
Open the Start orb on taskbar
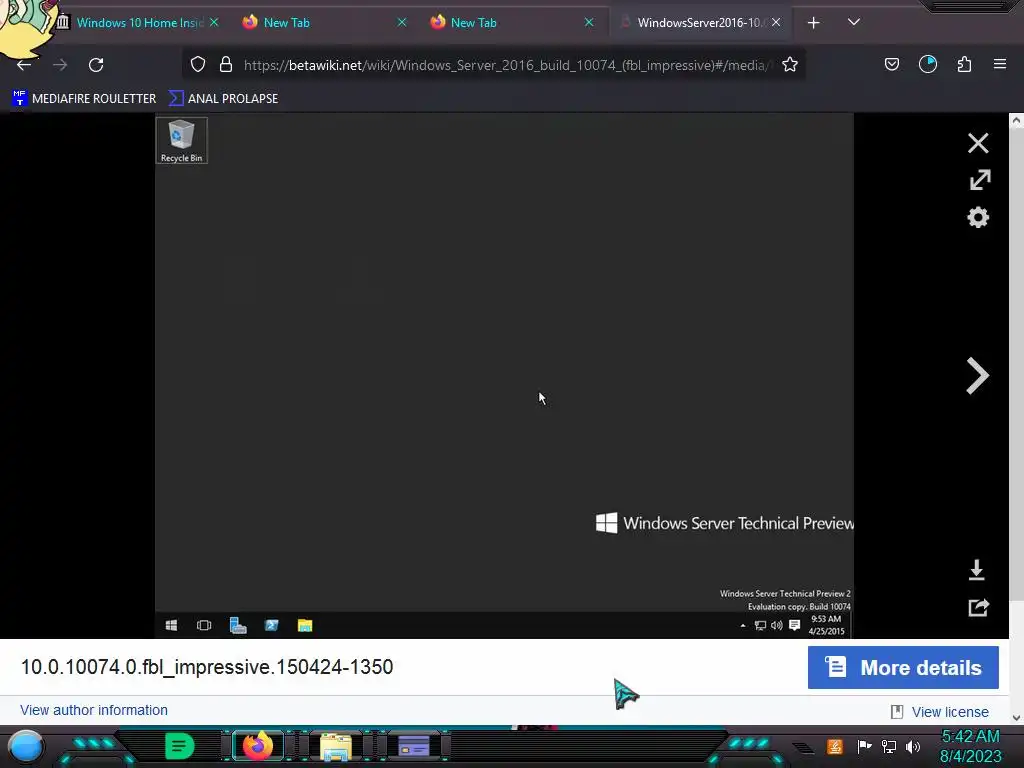click(x=25, y=746)
